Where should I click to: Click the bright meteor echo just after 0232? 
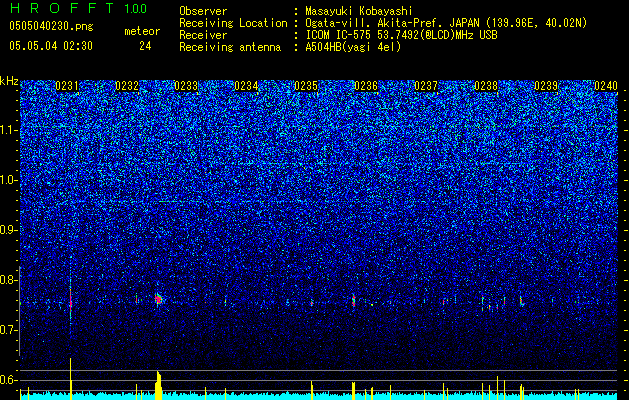(x=158, y=299)
